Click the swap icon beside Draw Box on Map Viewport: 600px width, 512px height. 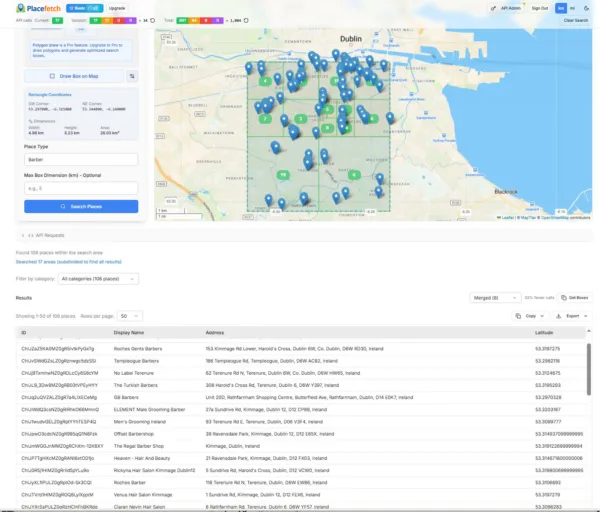click(133, 76)
